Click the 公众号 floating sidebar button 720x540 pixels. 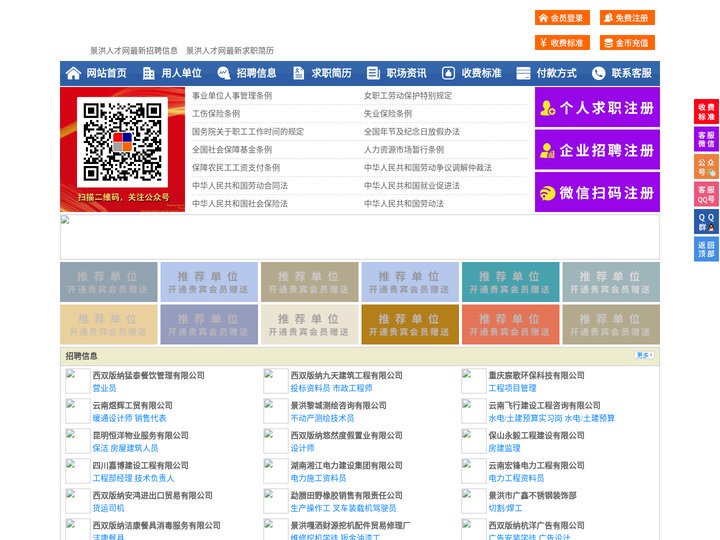pyautogui.click(x=706, y=167)
